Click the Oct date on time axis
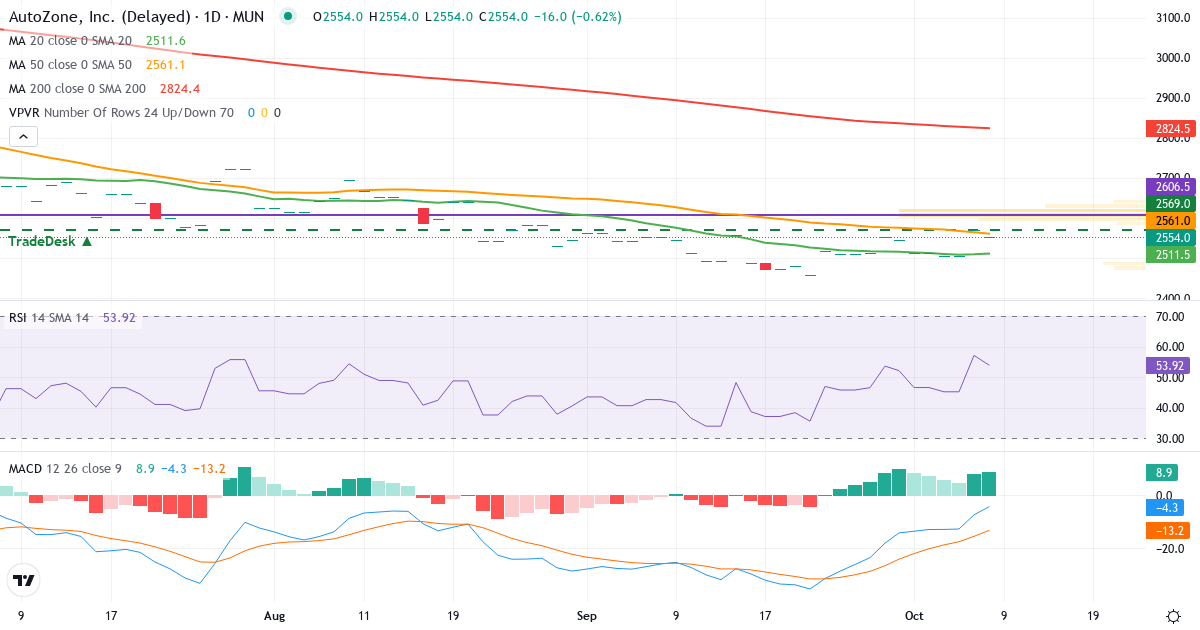Screen dimensions: 1200x630 click(912, 616)
